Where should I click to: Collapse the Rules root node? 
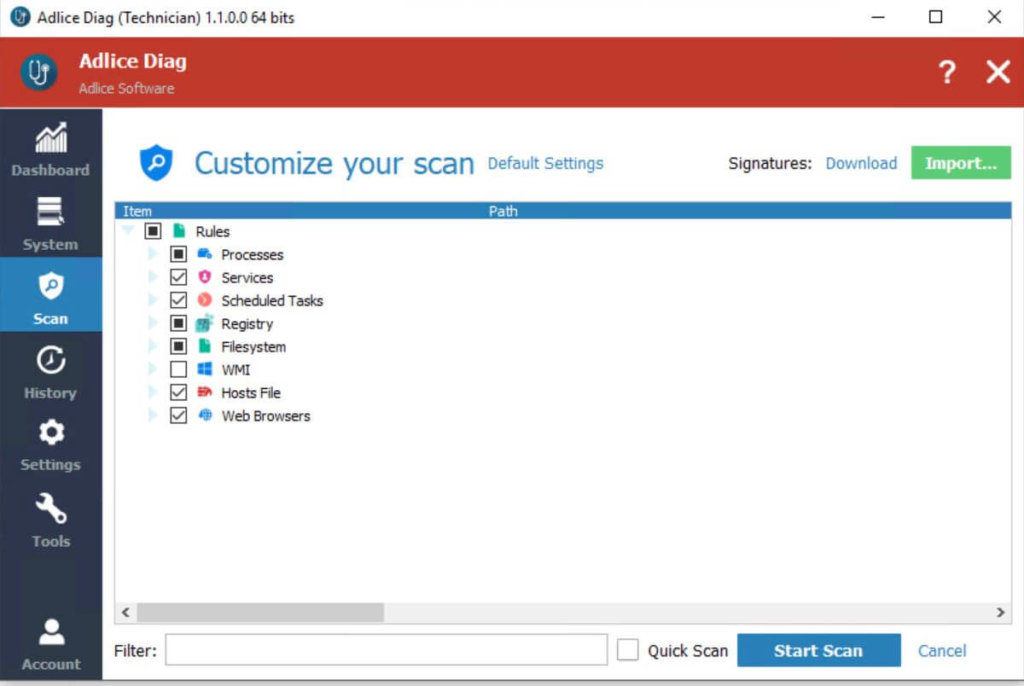[128, 231]
